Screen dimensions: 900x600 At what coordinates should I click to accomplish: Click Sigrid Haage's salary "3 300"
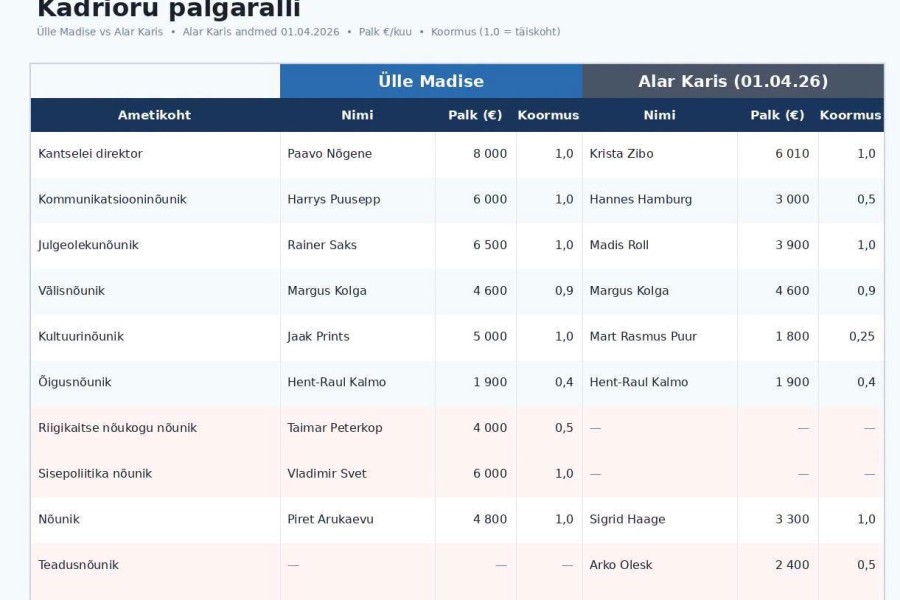pyautogui.click(x=792, y=519)
